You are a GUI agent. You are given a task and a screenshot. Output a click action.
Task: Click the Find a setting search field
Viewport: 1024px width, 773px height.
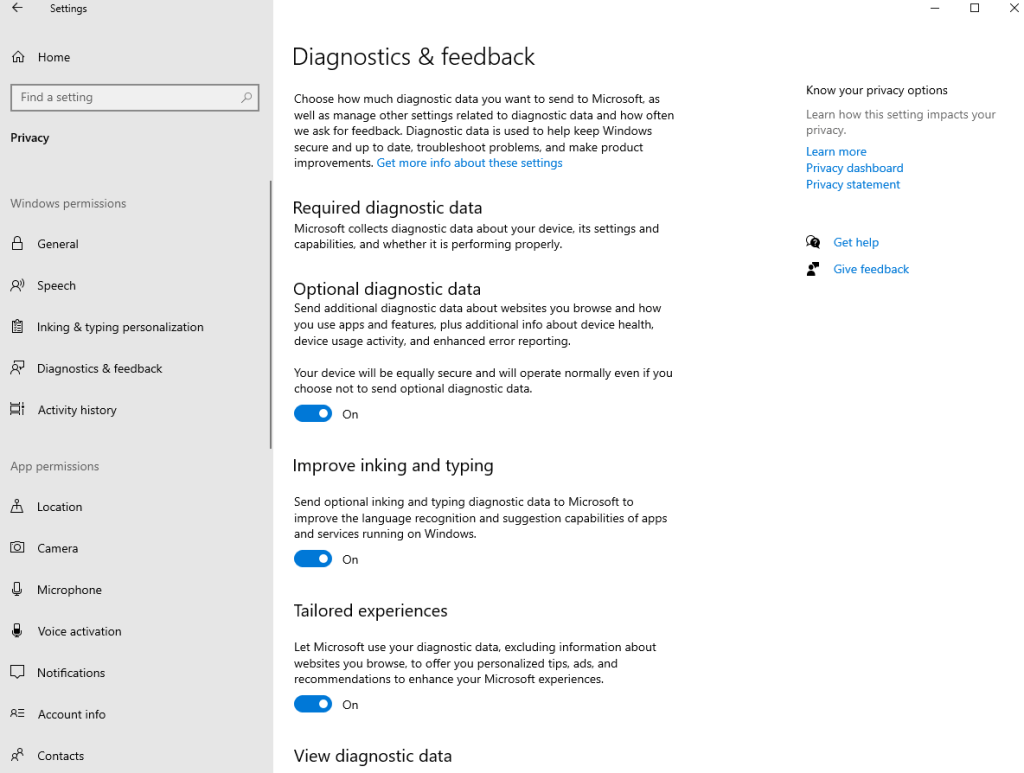(x=125, y=97)
